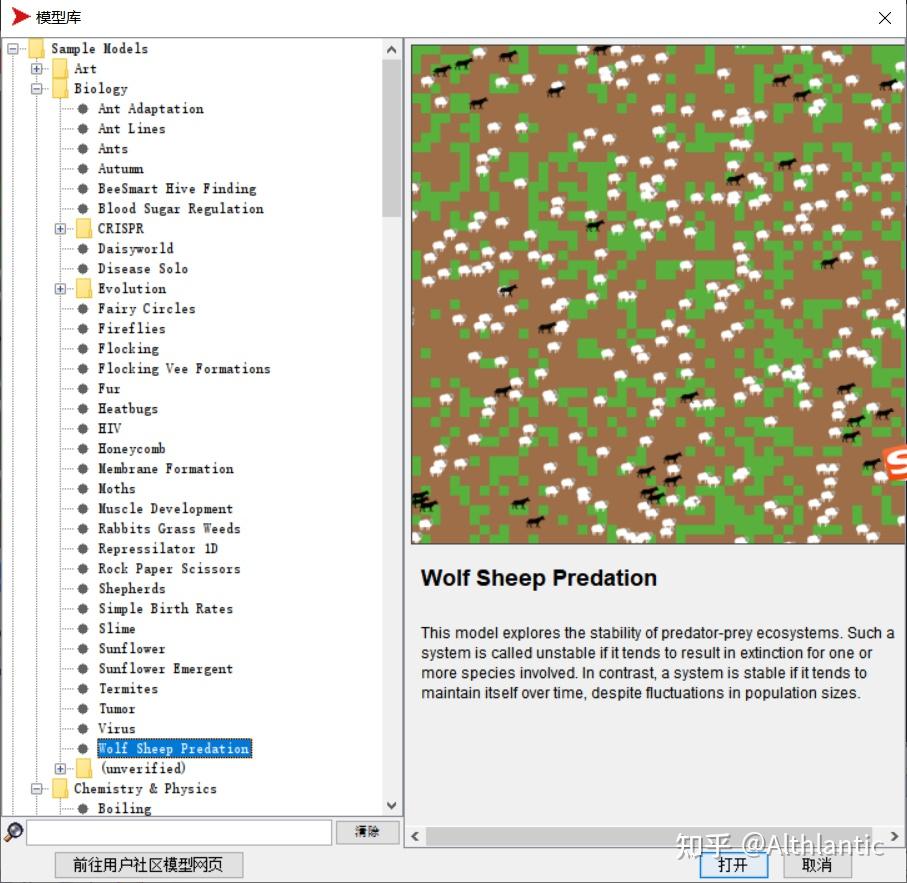This screenshot has height=883, width=907.
Task: Select the Termites model
Action: [x=128, y=689]
